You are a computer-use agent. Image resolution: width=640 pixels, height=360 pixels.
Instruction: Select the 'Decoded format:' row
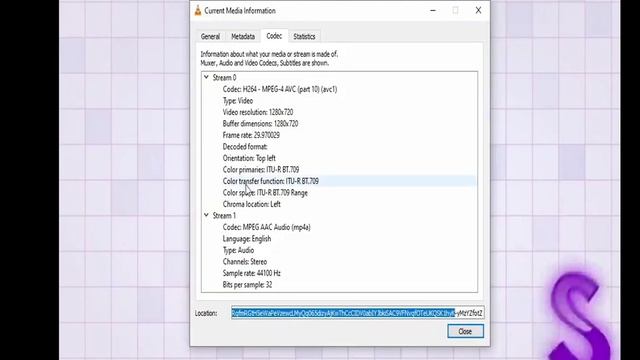tap(245, 147)
